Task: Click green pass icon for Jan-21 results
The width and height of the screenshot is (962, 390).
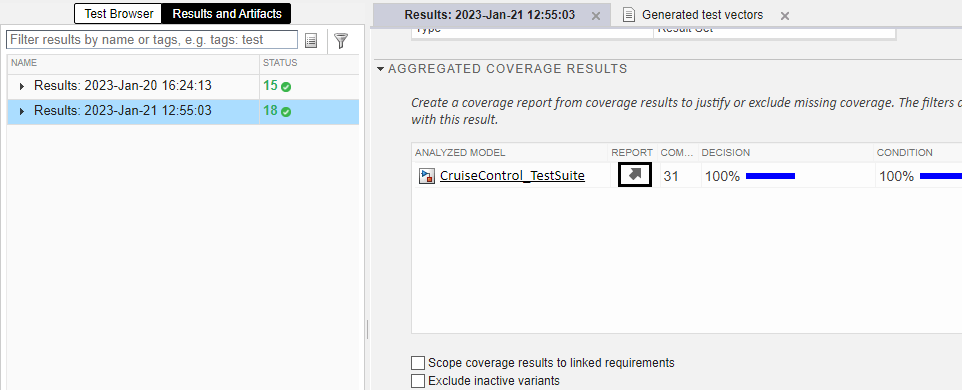Action: 286,112
